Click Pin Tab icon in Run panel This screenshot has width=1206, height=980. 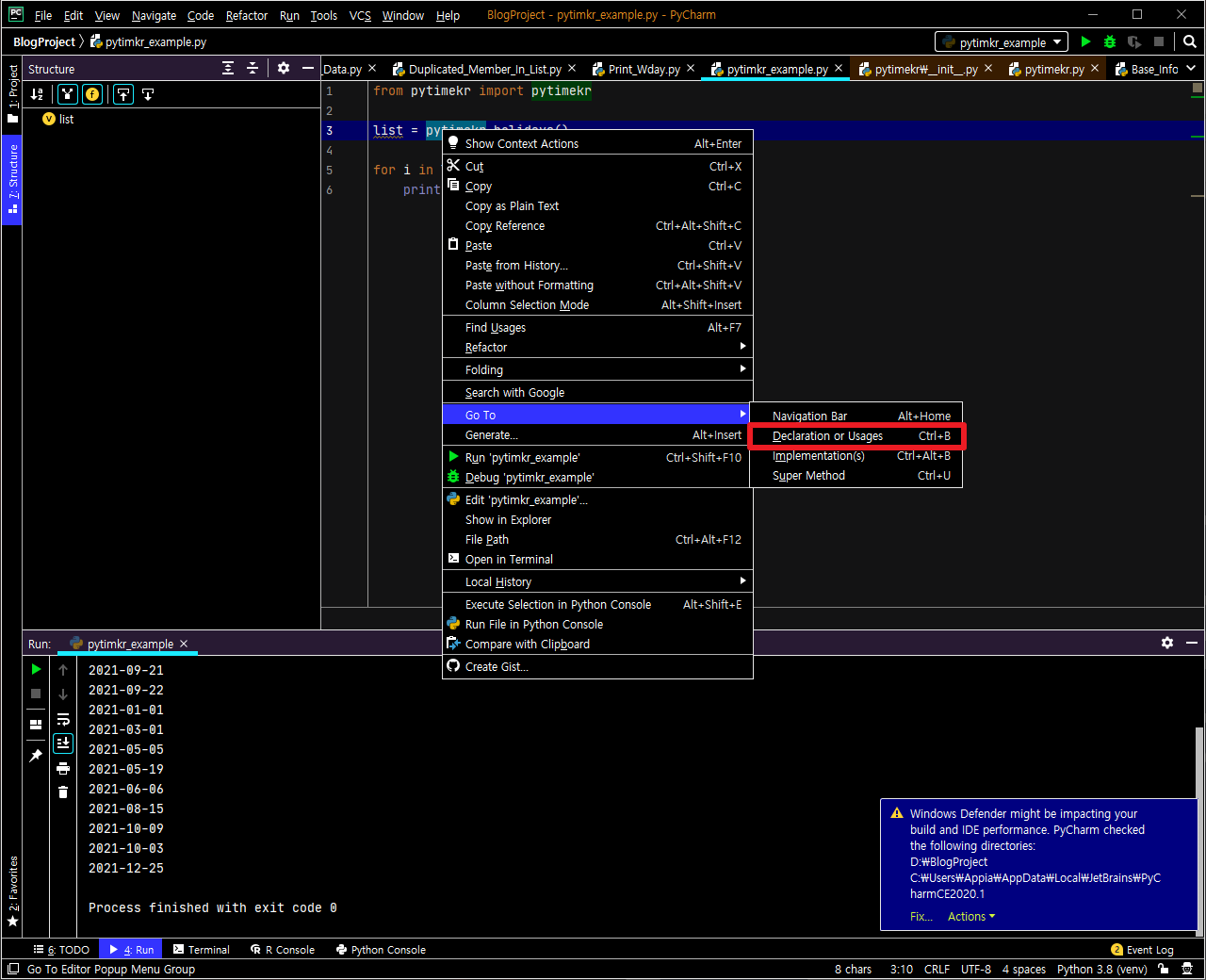[36, 756]
